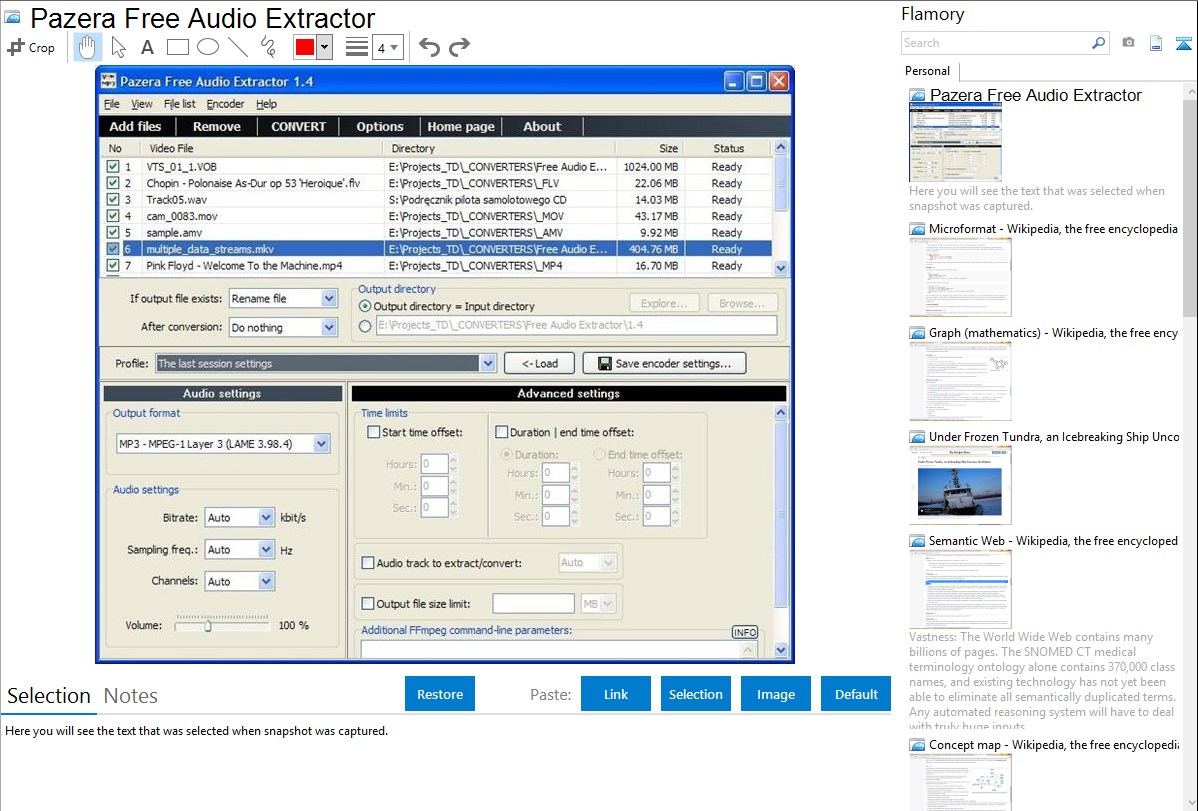Uncheck the cam_0083.mov file checkbox
The image size is (1198, 811).
coord(113,216)
